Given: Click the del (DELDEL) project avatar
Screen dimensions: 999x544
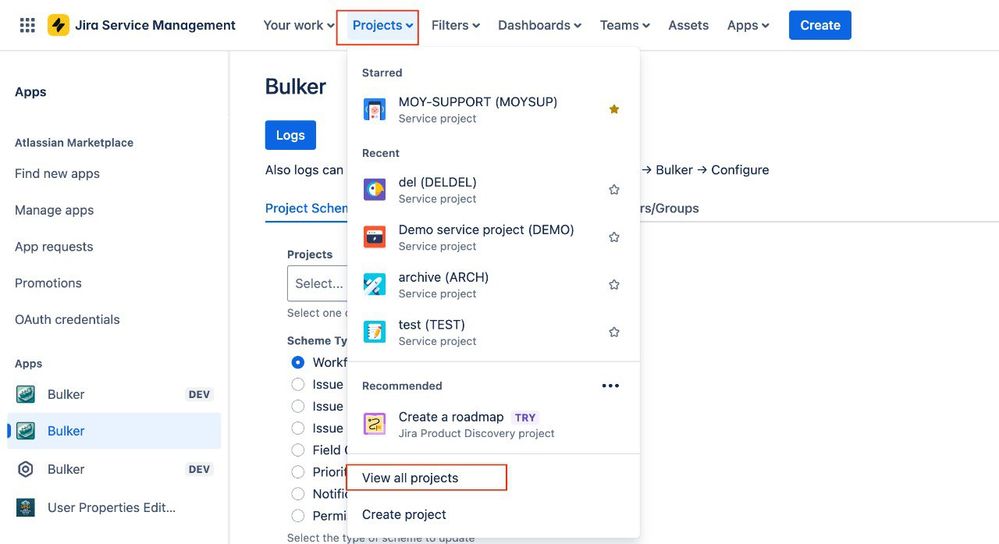Looking at the screenshot, I should pyautogui.click(x=374, y=190).
